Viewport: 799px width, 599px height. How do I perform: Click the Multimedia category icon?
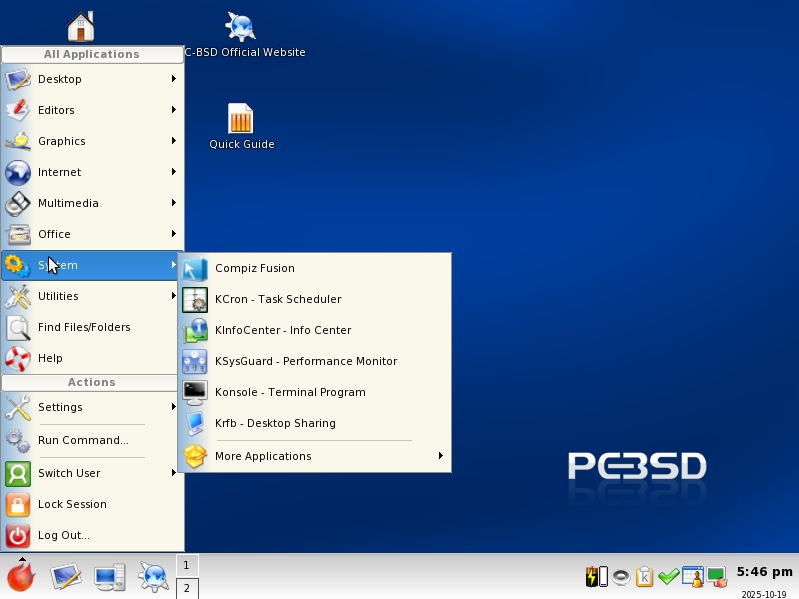pyautogui.click(x=18, y=203)
